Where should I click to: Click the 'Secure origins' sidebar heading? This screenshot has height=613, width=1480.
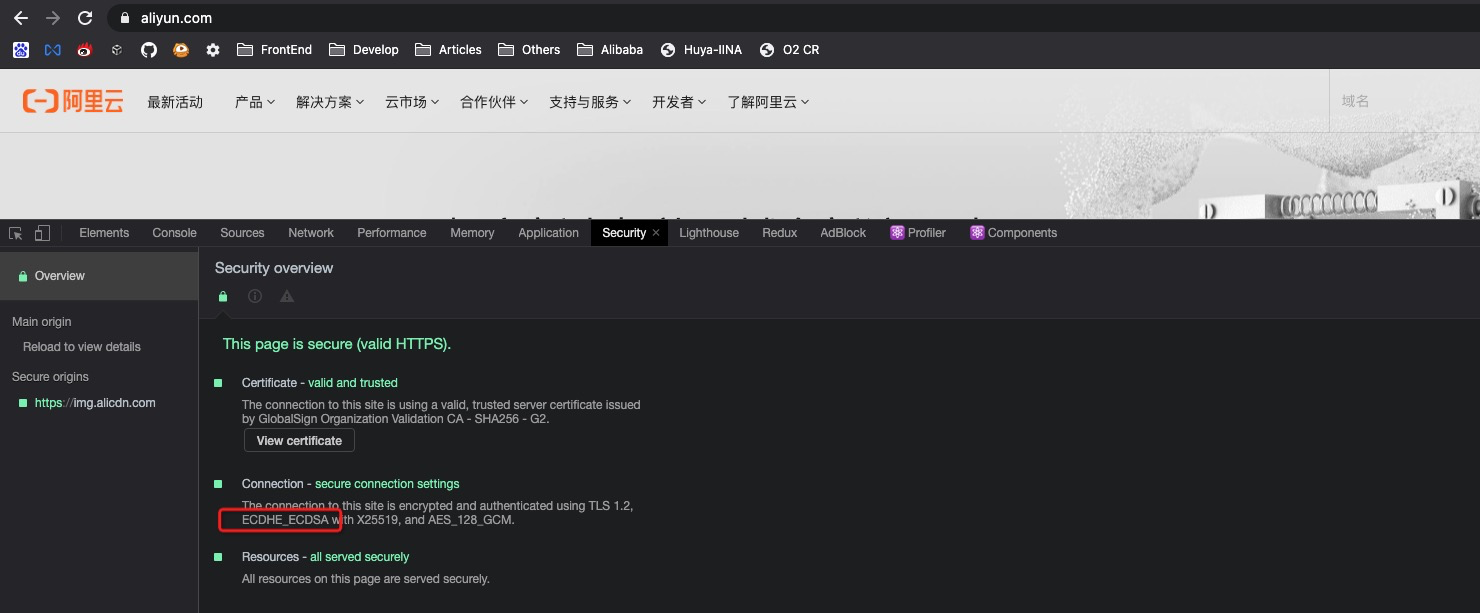[x=50, y=377]
